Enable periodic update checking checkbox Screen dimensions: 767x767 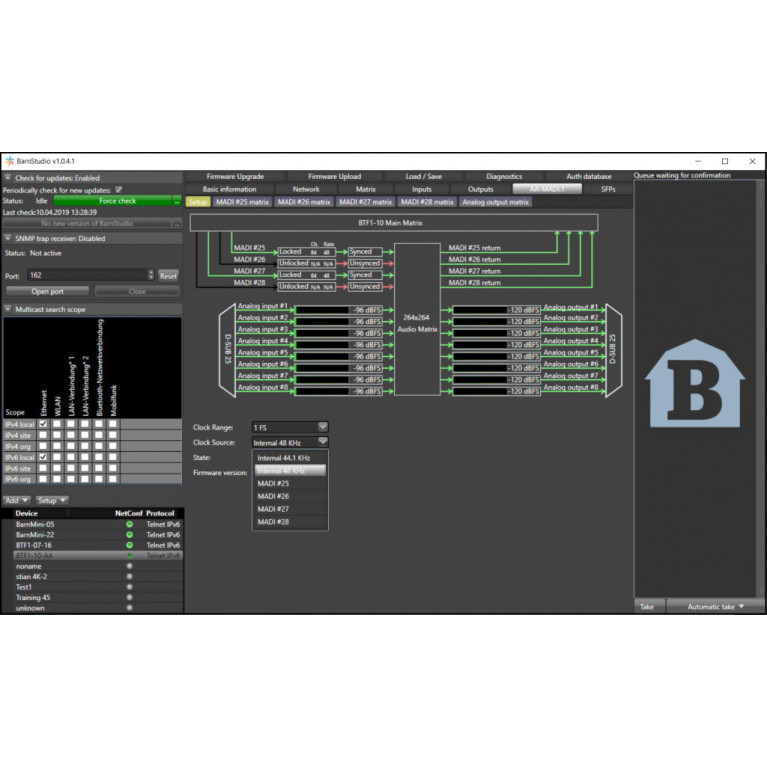pos(118,190)
